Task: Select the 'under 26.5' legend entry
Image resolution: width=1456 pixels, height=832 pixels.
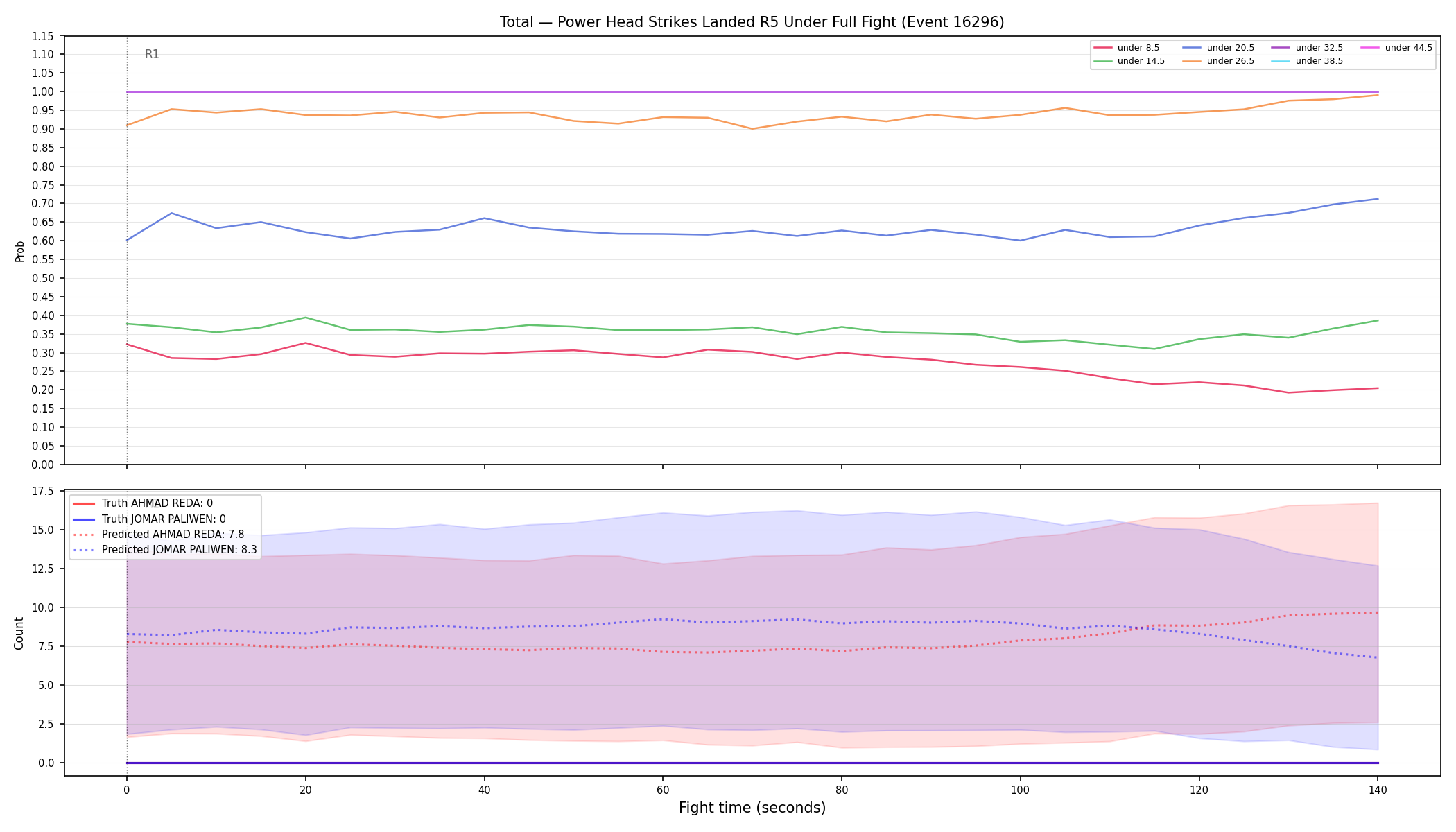Action: point(1218,61)
